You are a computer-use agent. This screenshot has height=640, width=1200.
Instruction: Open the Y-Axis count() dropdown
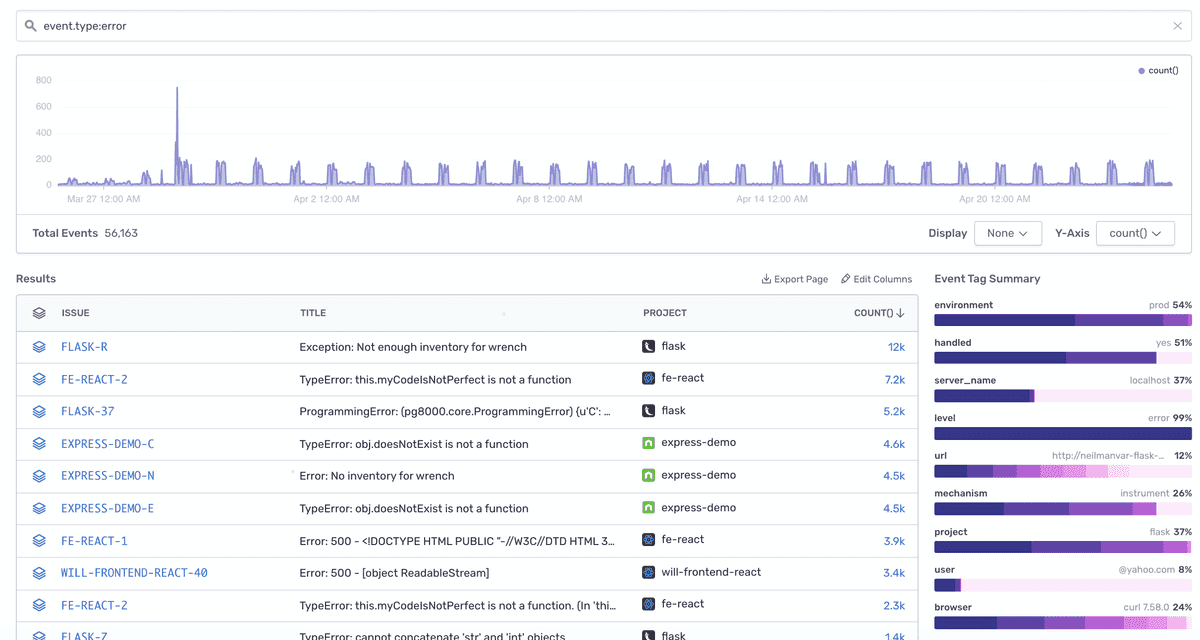(1135, 233)
